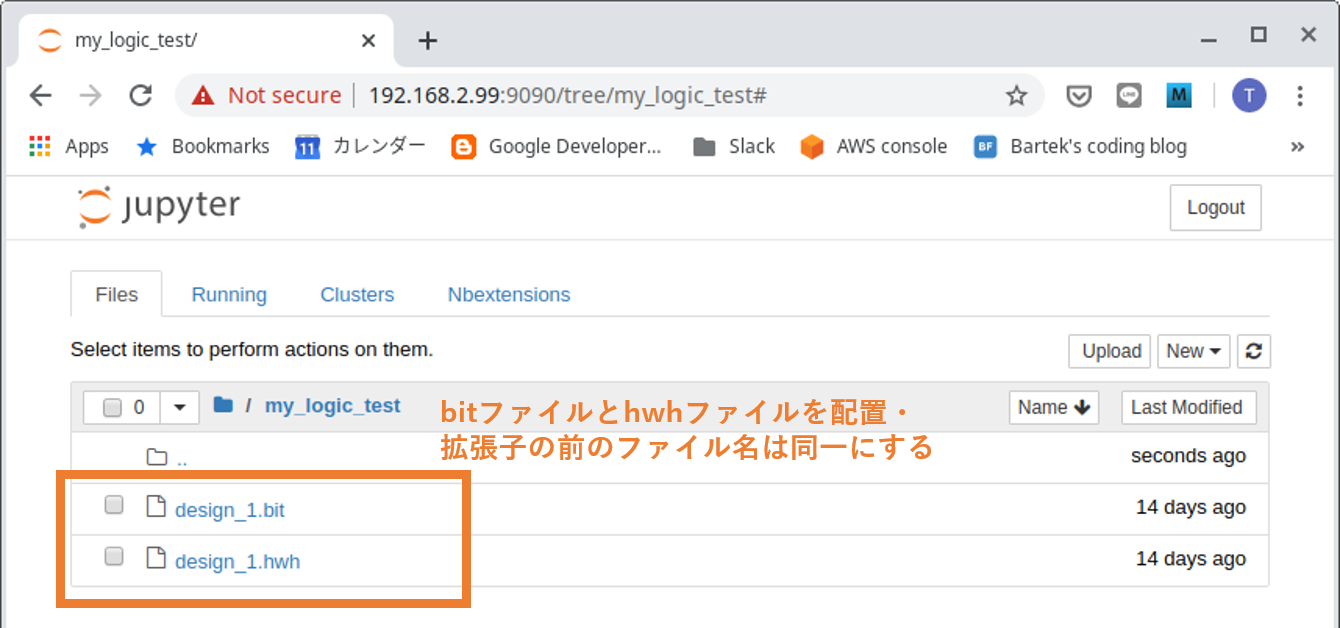Reload the browser page

(x=141, y=95)
